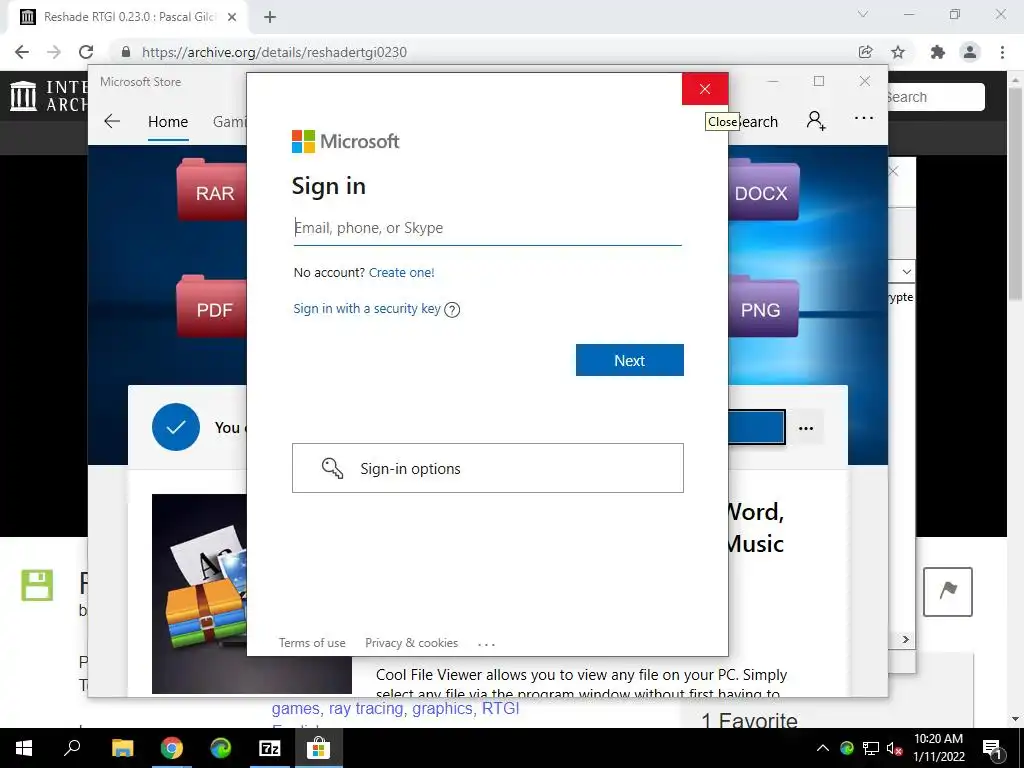
Task: Close the panel behind Microsoft Store window
Action: [x=894, y=171]
